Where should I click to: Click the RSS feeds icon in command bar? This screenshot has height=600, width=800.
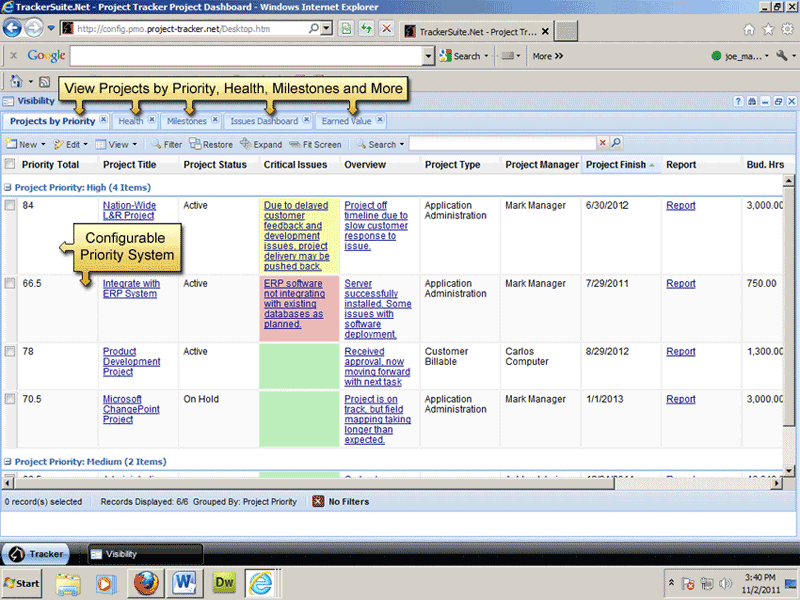44,82
